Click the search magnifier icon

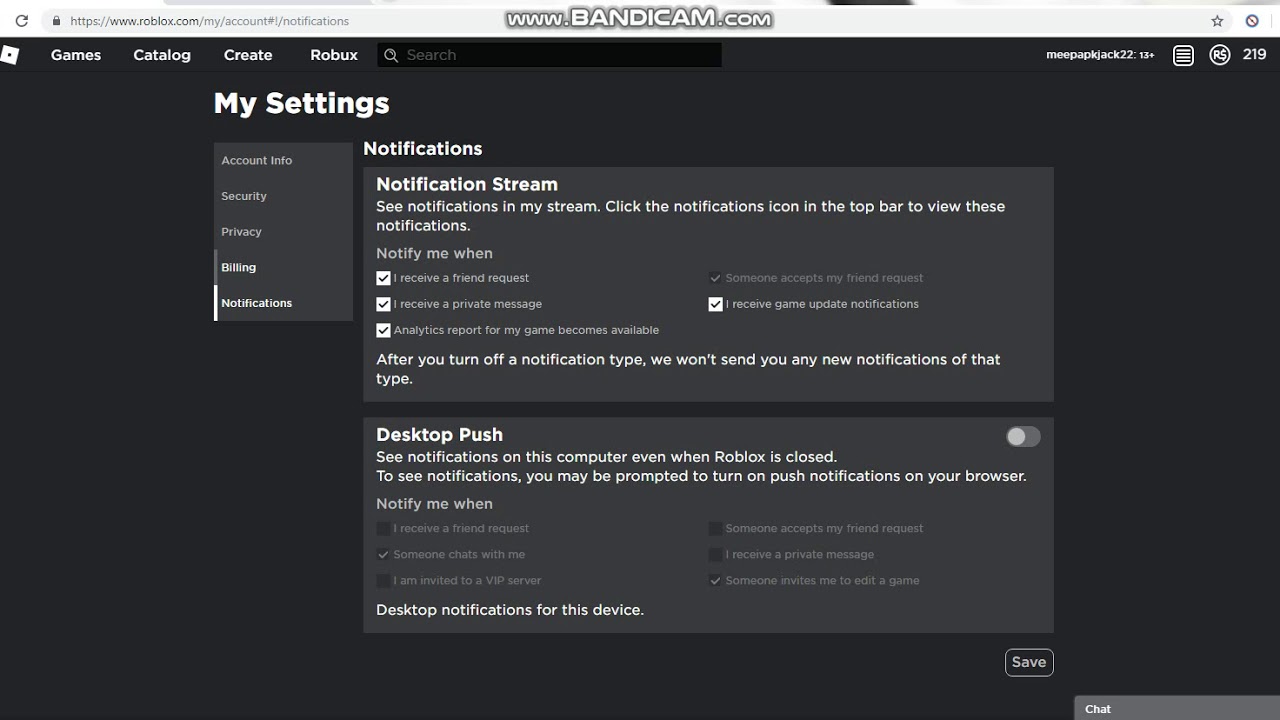[x=391, y=56]
